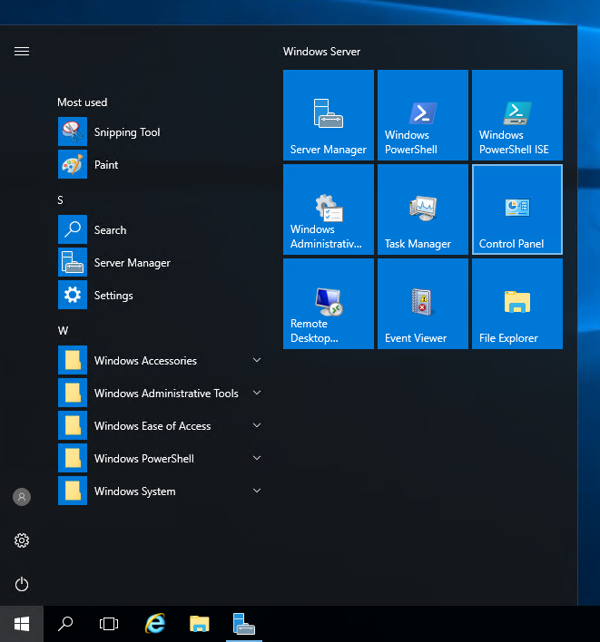Click the 'S' letter group header
The width and height of the screenshot is (600, 642).
click(60, 200)
